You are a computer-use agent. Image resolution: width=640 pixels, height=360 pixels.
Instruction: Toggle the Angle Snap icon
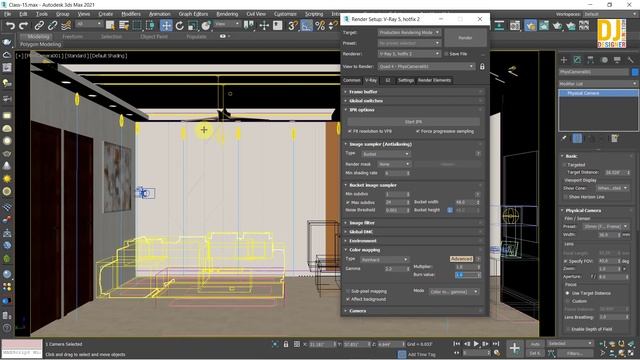[x=306, y=26]
